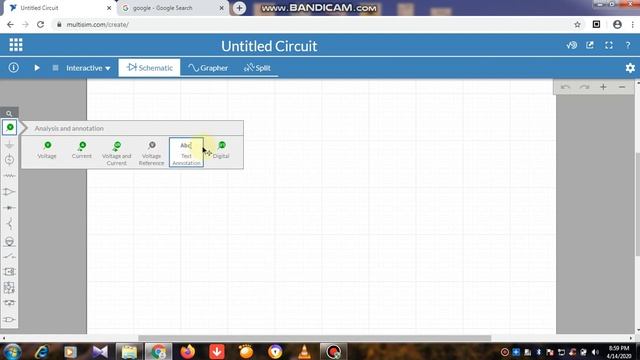Place a Current probe
The width and height of the screenshot is (640, 360).
tap(82, 150)
